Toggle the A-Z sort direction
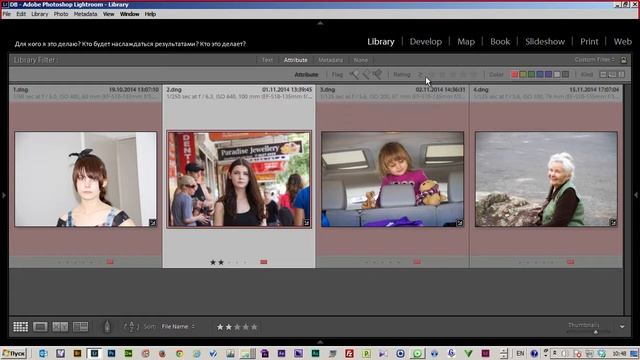Image resolution: width=640 pixels, height=360 pixels. point(131,327)
